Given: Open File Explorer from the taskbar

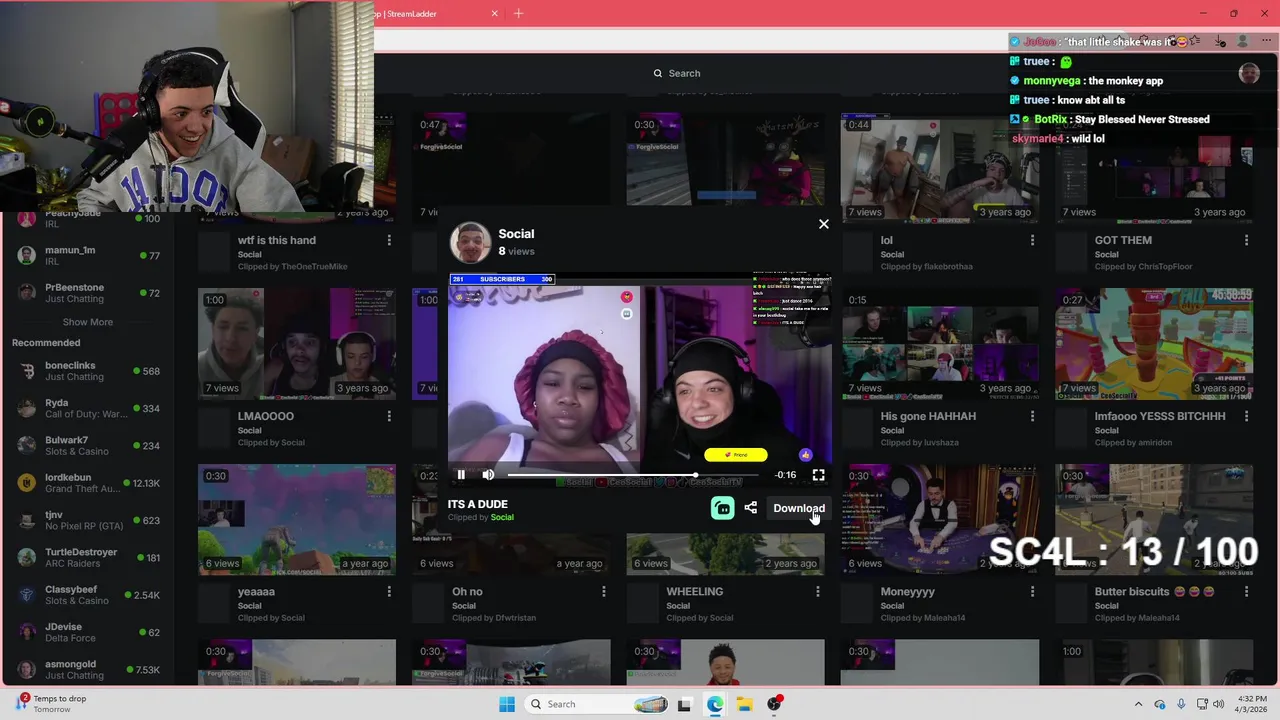Looking at the screenshot, I should [744, 704].
